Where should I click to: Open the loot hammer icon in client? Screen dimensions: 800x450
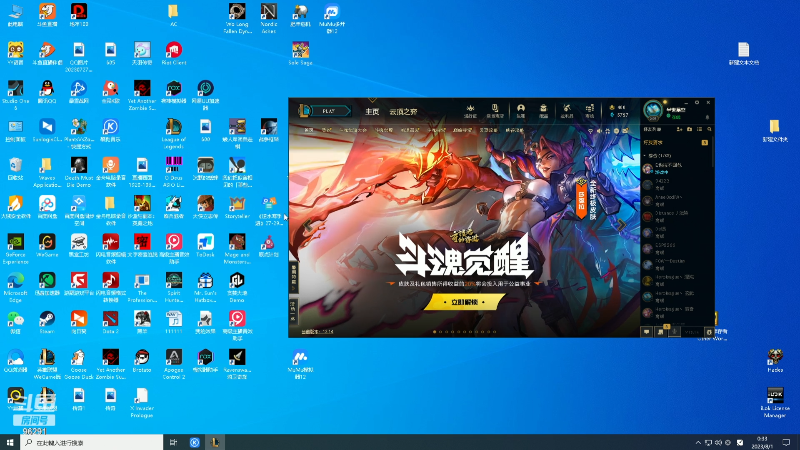[566, 110]
